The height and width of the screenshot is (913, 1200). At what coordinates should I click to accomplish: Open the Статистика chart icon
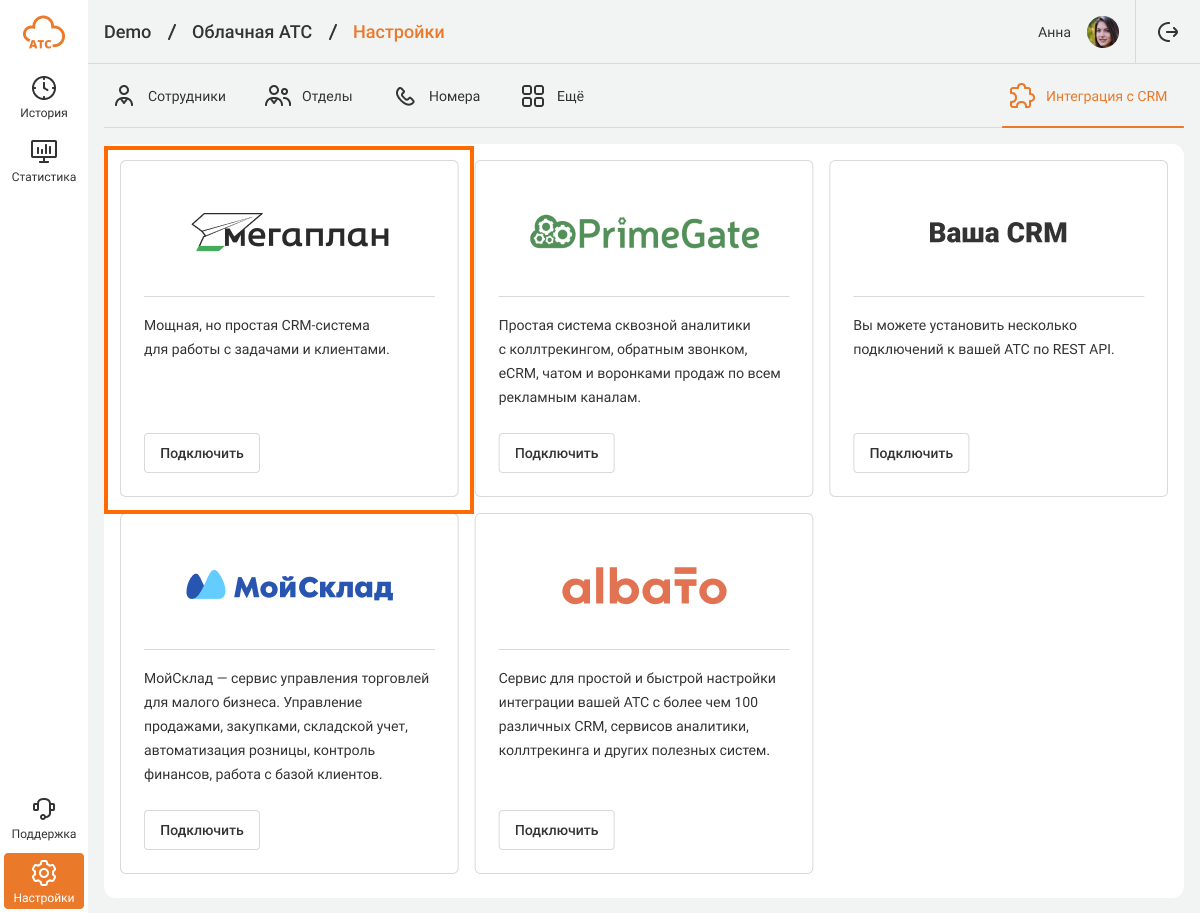click(44, 151)
